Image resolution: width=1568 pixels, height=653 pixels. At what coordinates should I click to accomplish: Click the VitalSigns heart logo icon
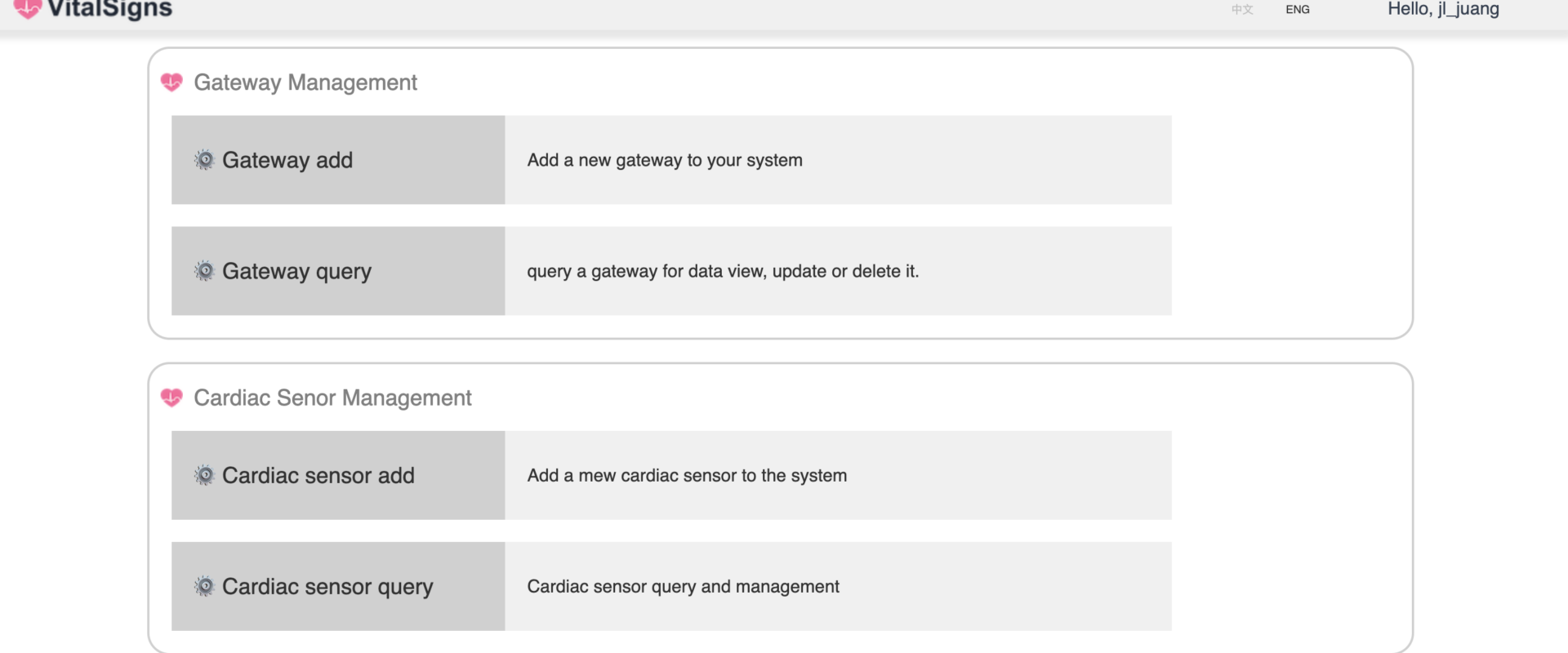(x=28, y=8)
